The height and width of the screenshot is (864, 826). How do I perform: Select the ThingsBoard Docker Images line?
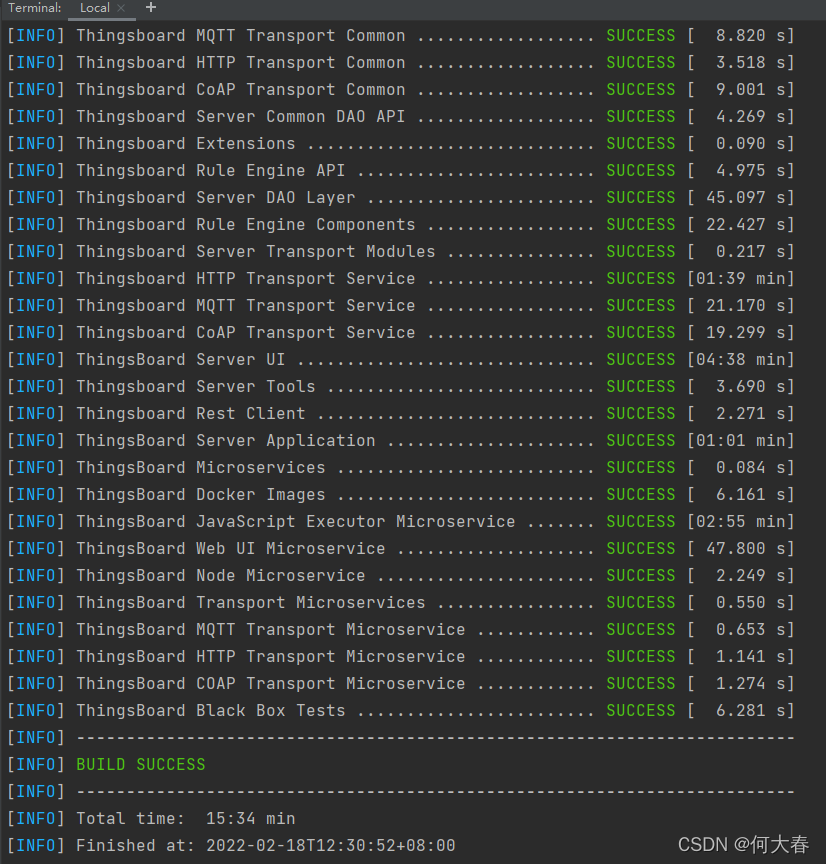tap(401, 495)
